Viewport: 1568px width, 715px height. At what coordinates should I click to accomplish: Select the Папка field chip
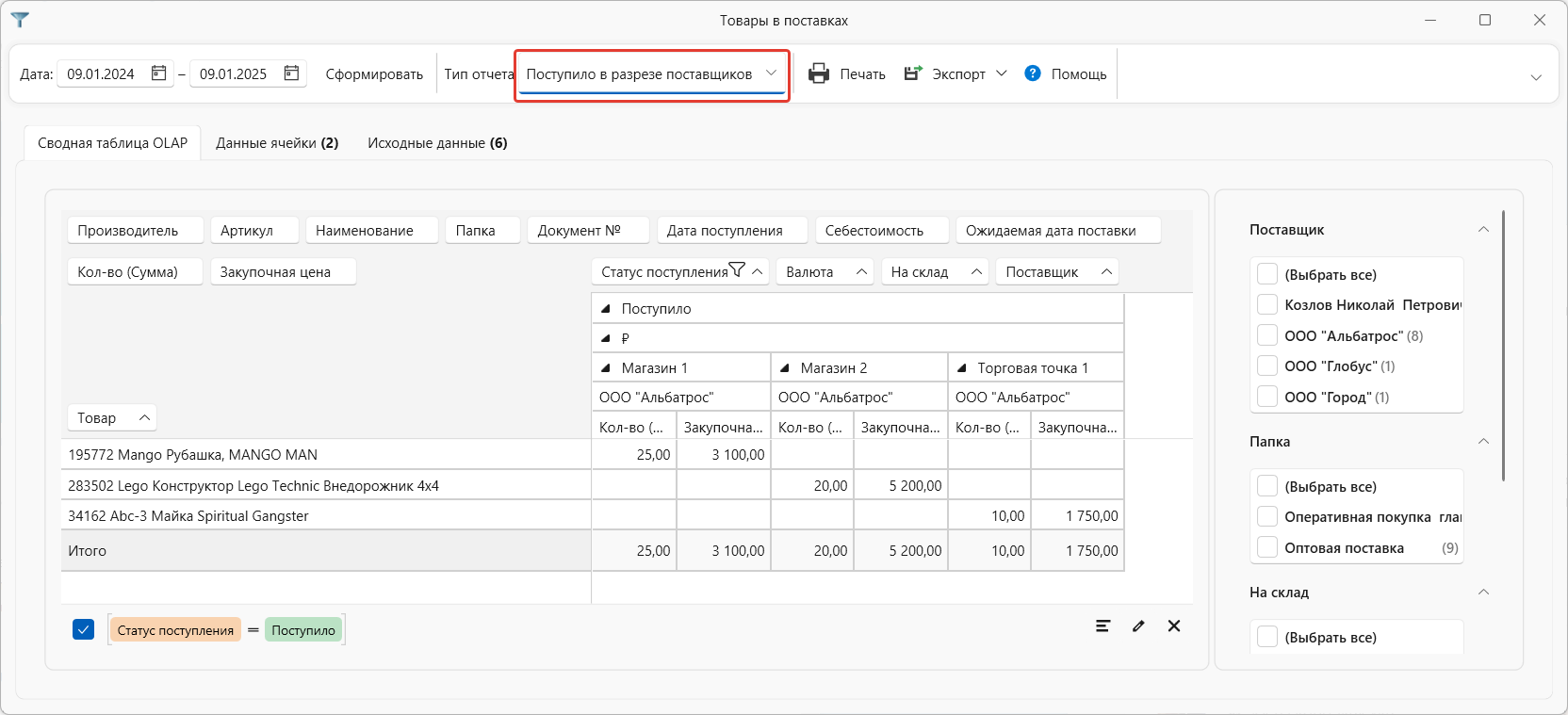click(x=482, y=230)
